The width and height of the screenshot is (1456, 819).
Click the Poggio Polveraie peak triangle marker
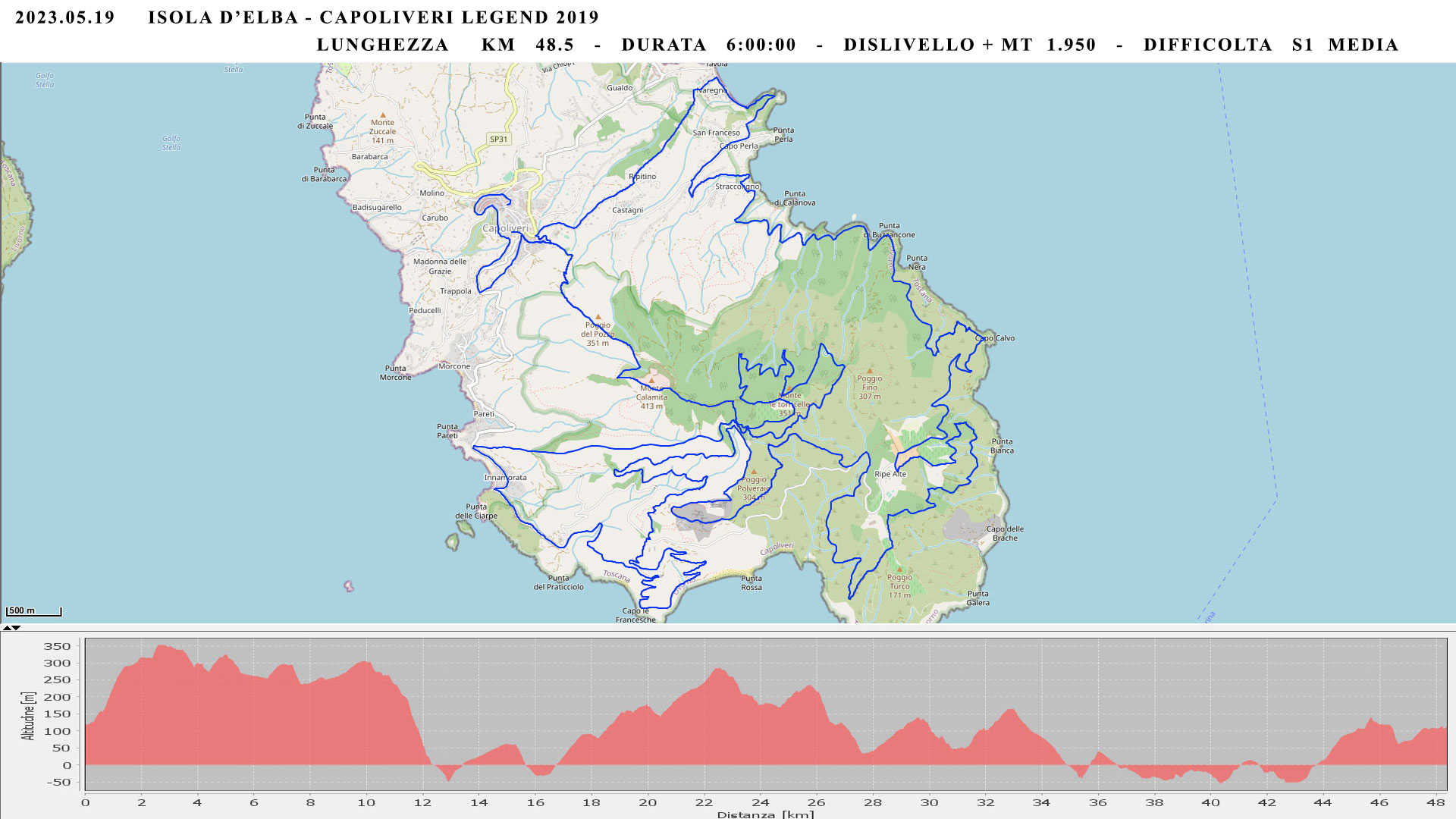(x=753, y=472)
